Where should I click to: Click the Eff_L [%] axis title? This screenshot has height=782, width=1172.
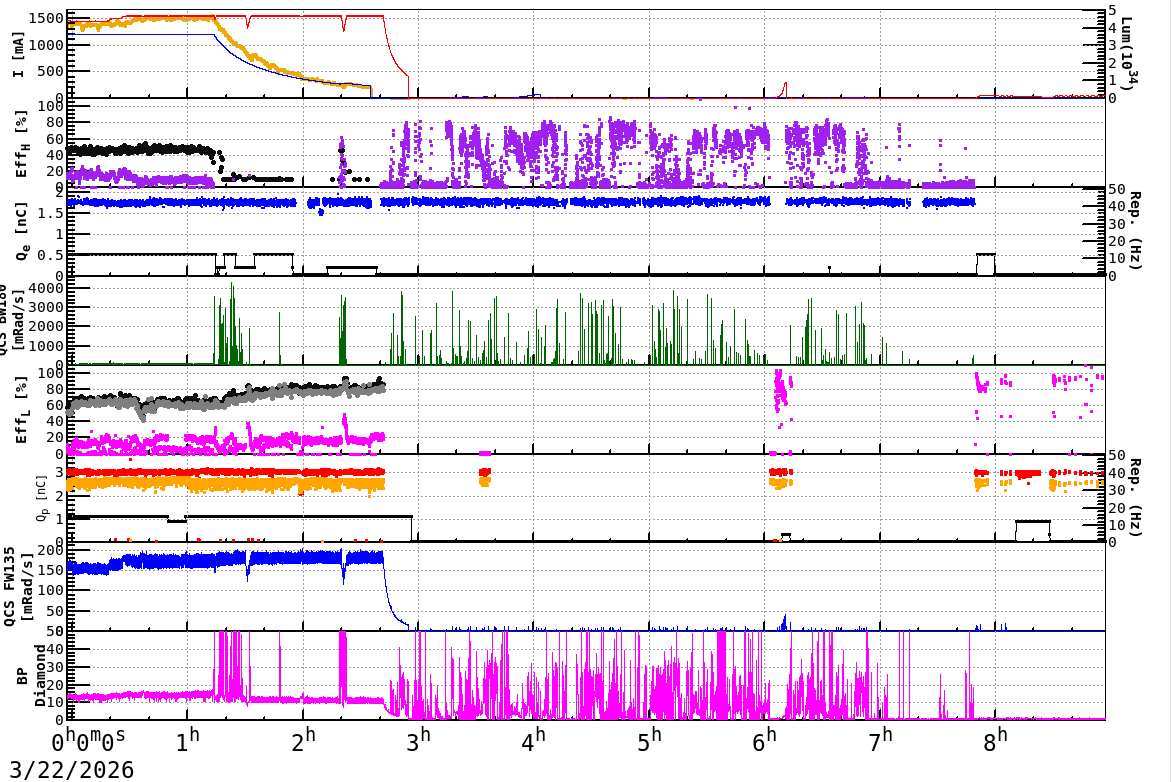pyautogui.click(x=21, y=410)
